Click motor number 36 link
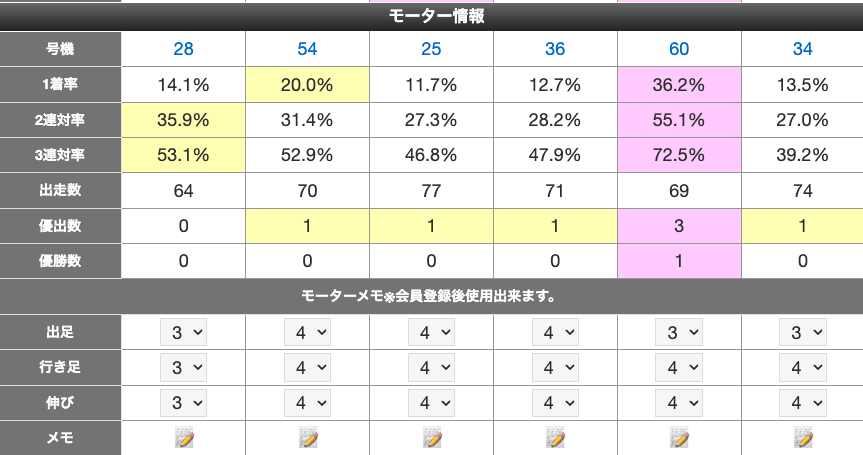The height and width of the screenshot is (455, 863). coord(555,49)
